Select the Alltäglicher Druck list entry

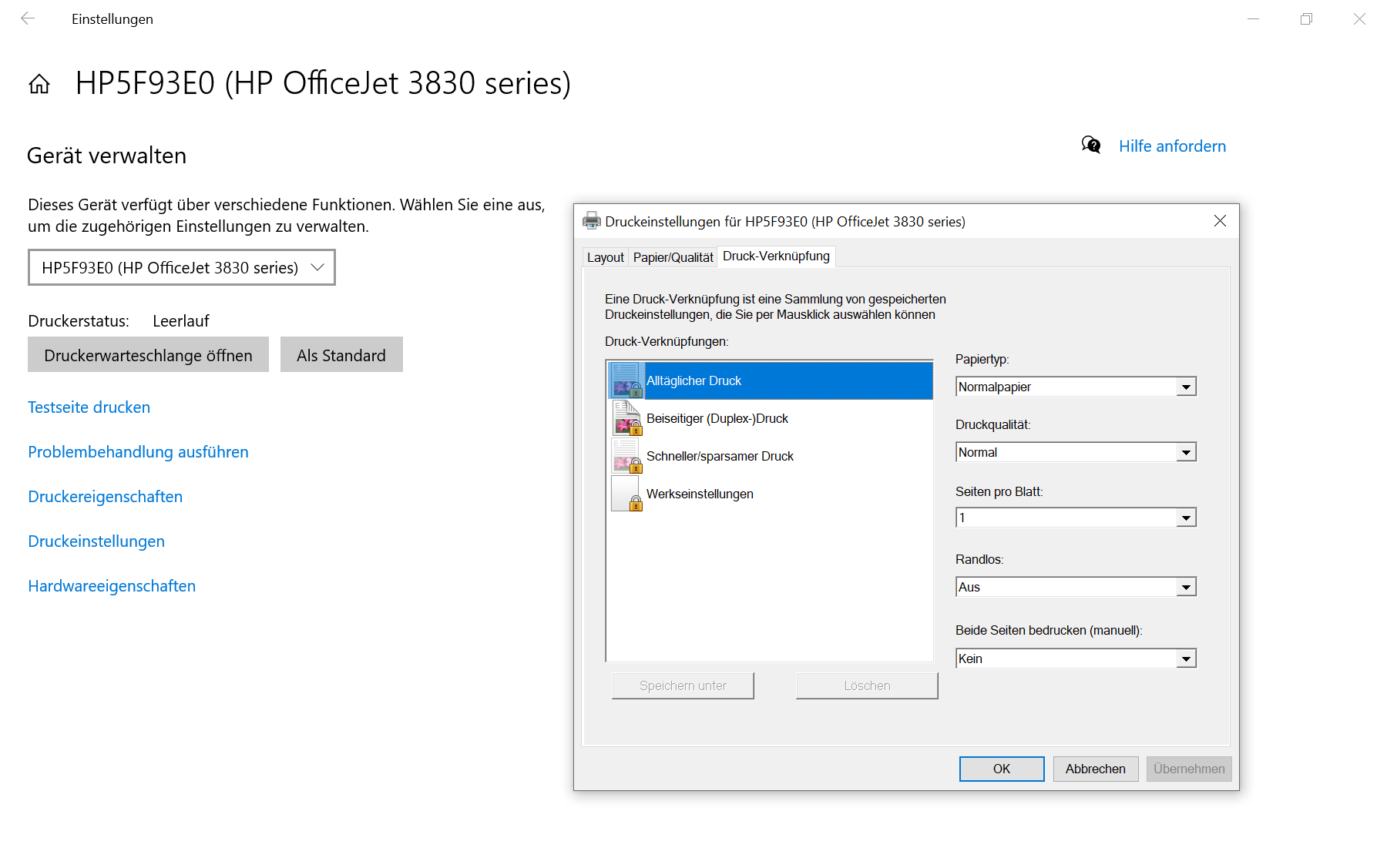[x=770, y=380]
